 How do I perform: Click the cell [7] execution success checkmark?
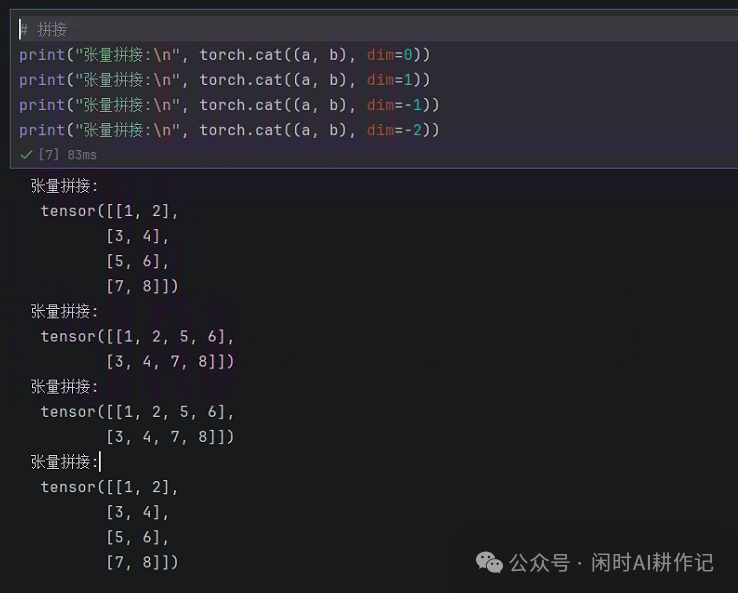pyautogui.click(x=26, y=155)
